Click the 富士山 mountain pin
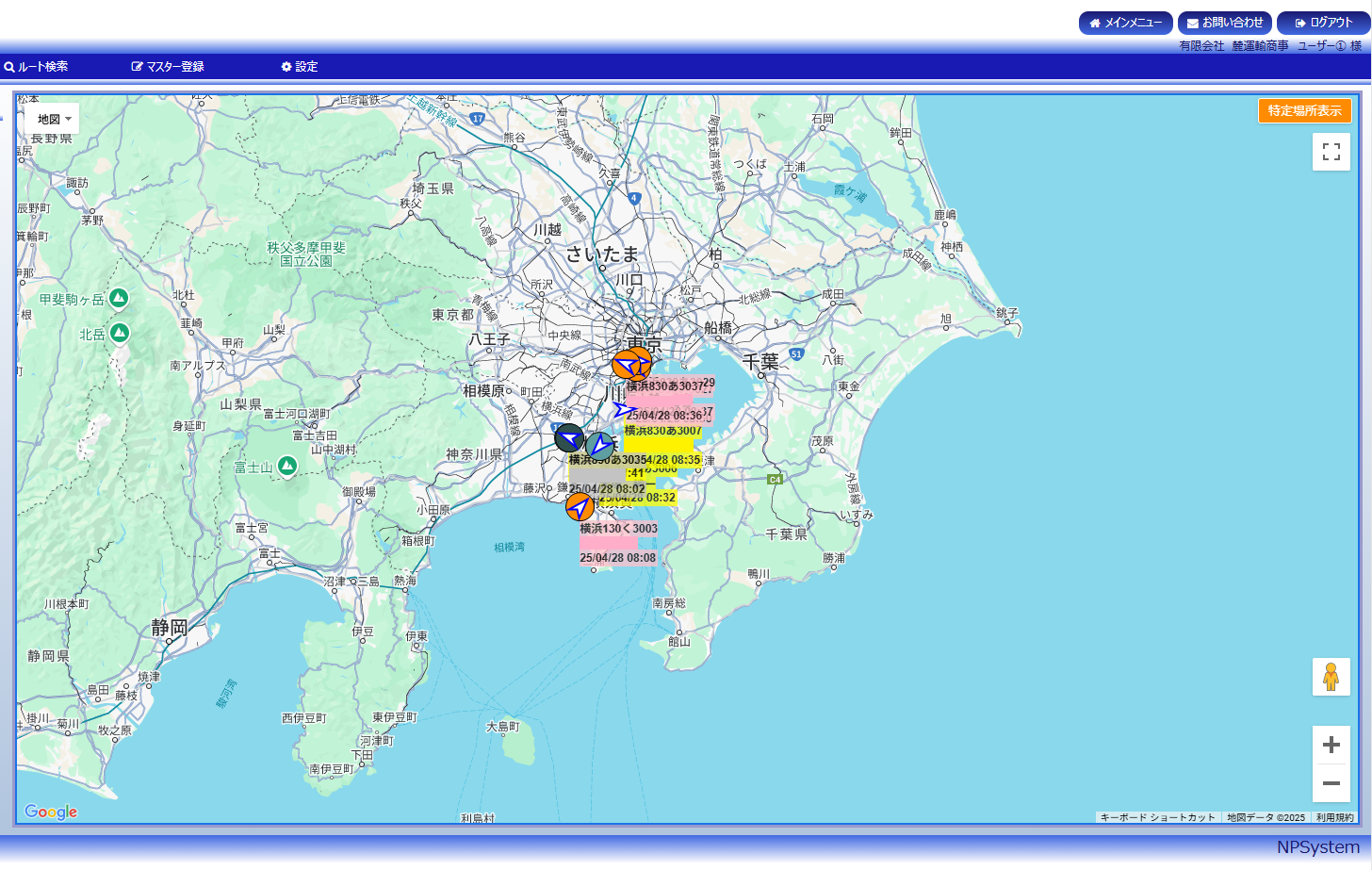 point(288,466)
